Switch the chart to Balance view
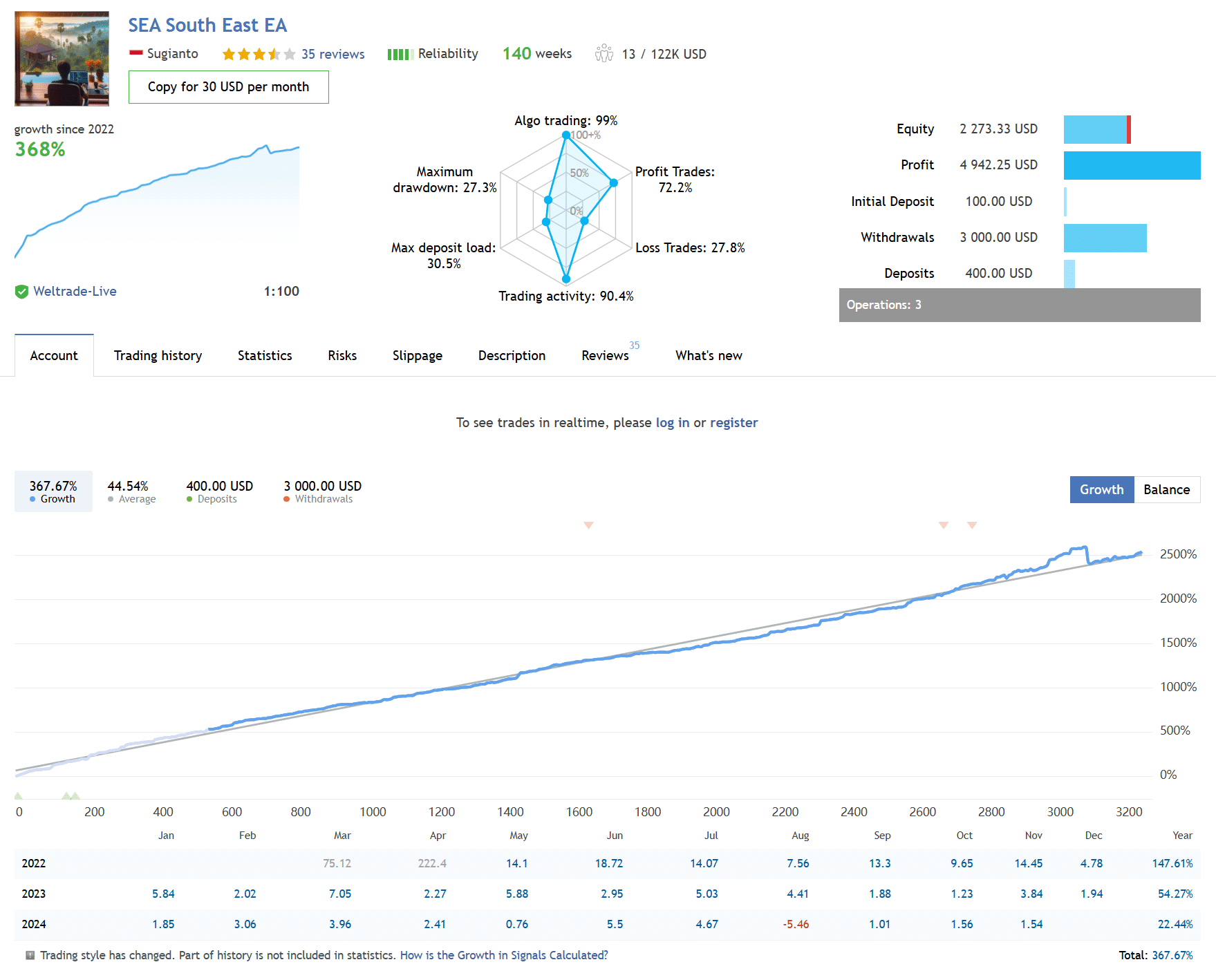Viewport: 1216px width, 980px height. pos(1166,489)
